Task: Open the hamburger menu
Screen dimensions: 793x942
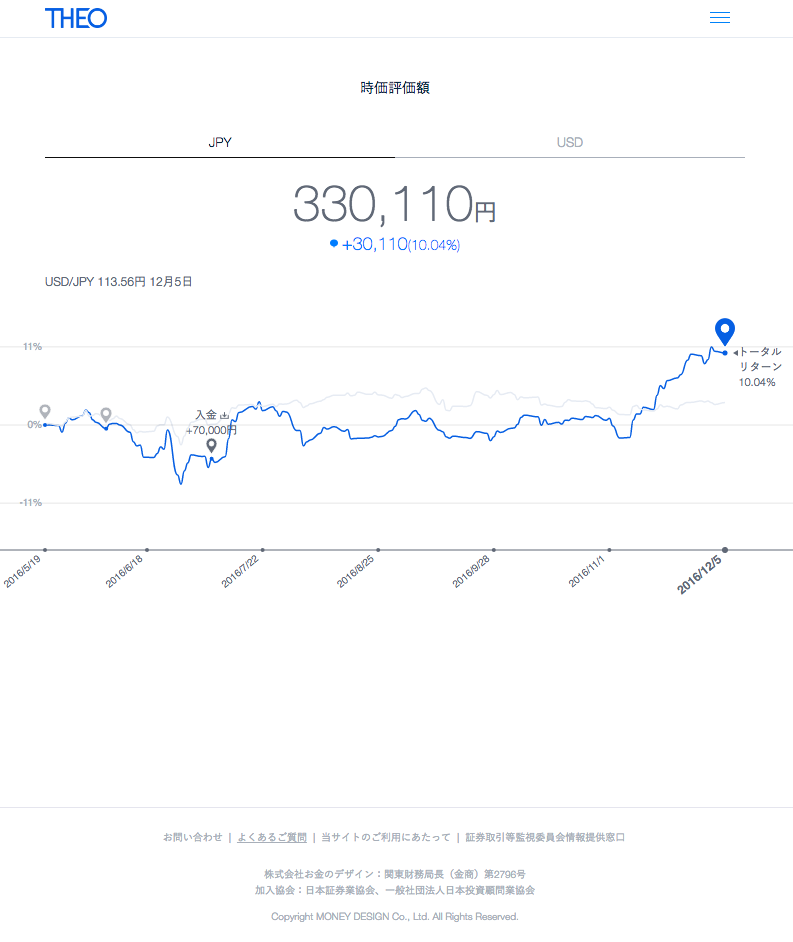Action: (x=719, y=18)
